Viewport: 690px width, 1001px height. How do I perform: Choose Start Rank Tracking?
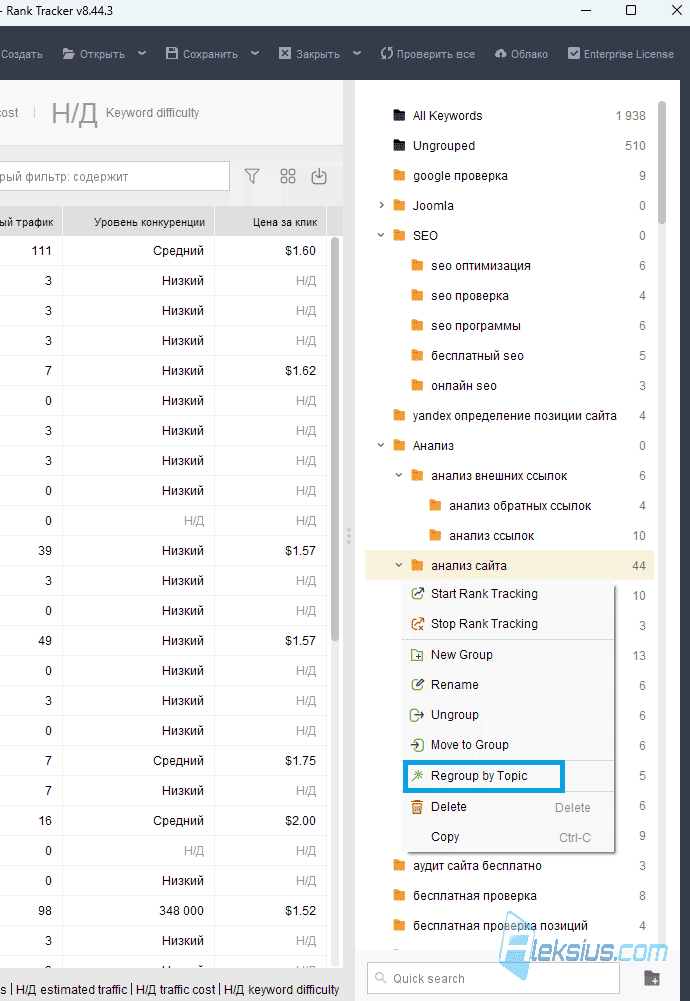click(508, 594)
